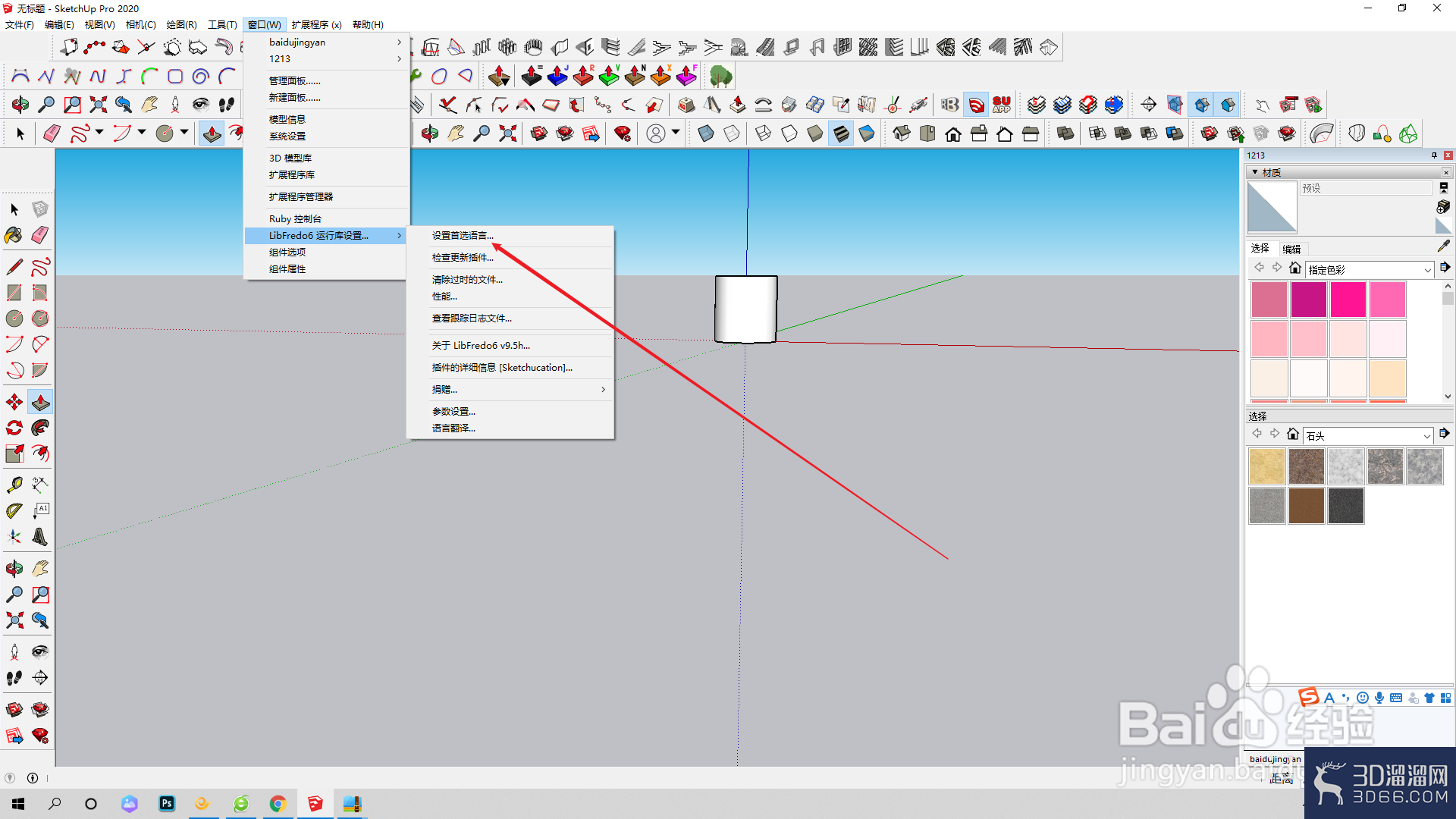This screenshot has width=1456, height=819.
Task: Select the Paint Bucket tool
Action: 14,235
